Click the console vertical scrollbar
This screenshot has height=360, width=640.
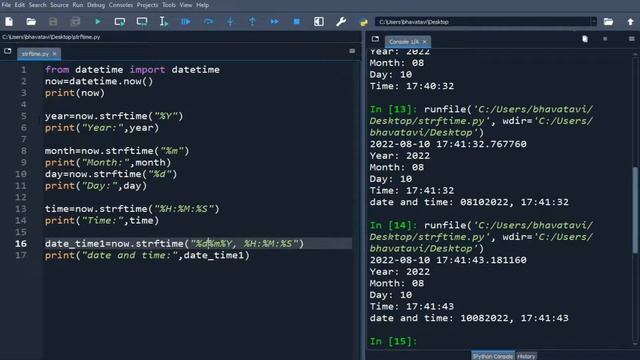(635, 210)
